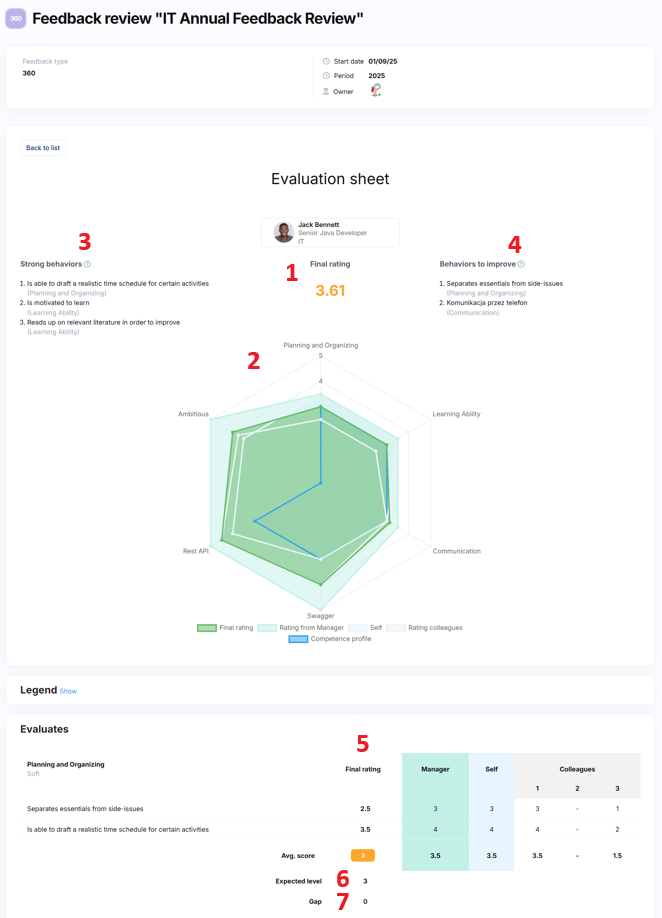Viewport: 662px width, 918px height.
Task: Toggle Rating from Manager legend entry
Action: pos(302,628)
